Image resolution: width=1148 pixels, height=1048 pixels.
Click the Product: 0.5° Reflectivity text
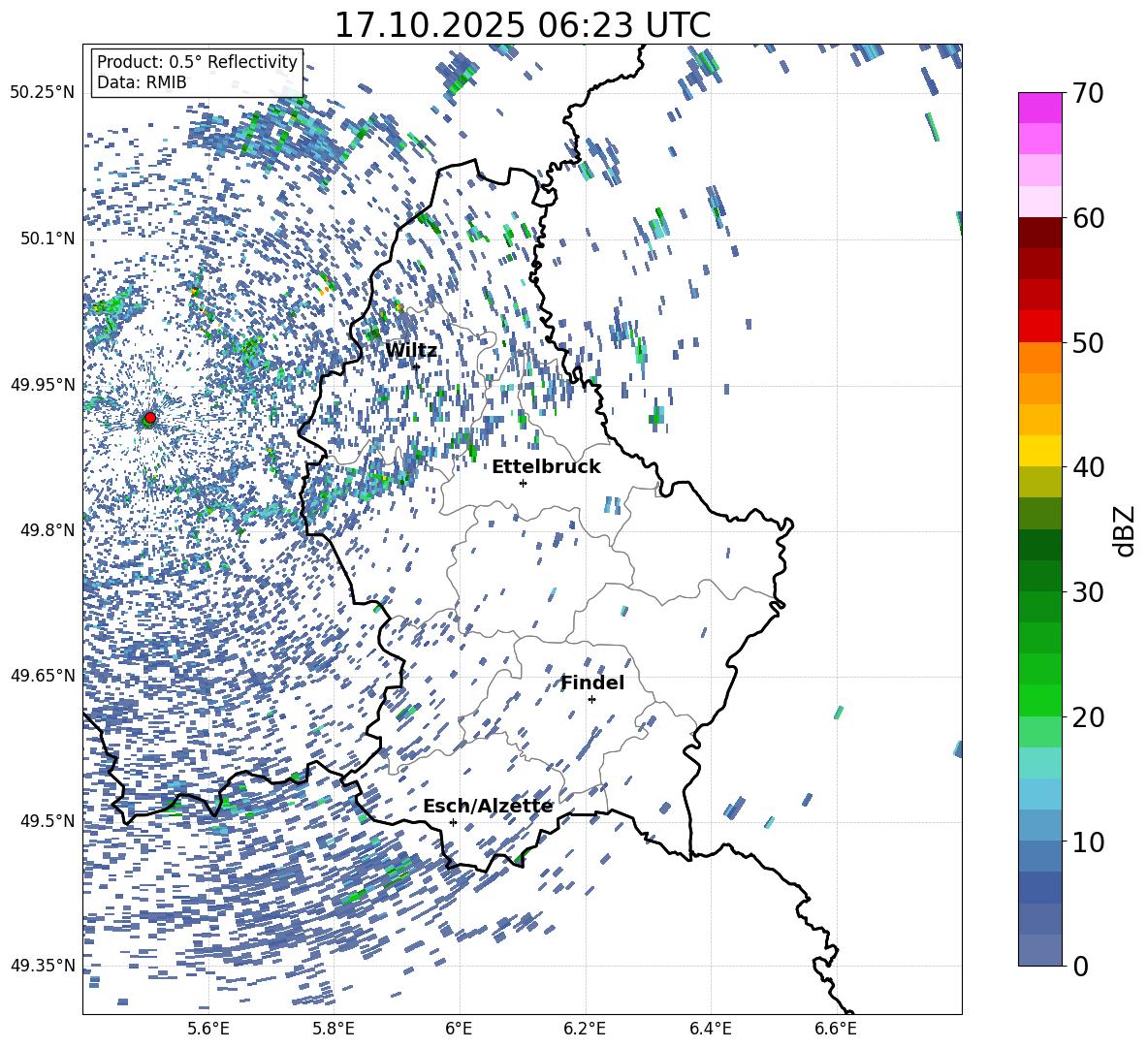pos(197,62)
